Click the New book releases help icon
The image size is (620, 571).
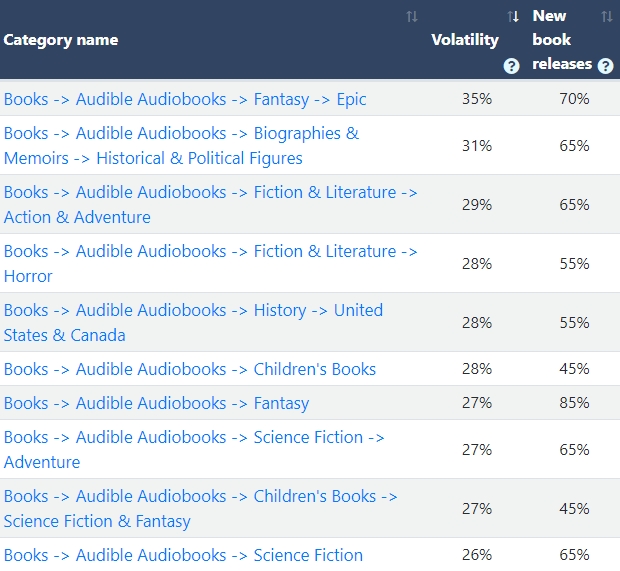pos(605,66)
